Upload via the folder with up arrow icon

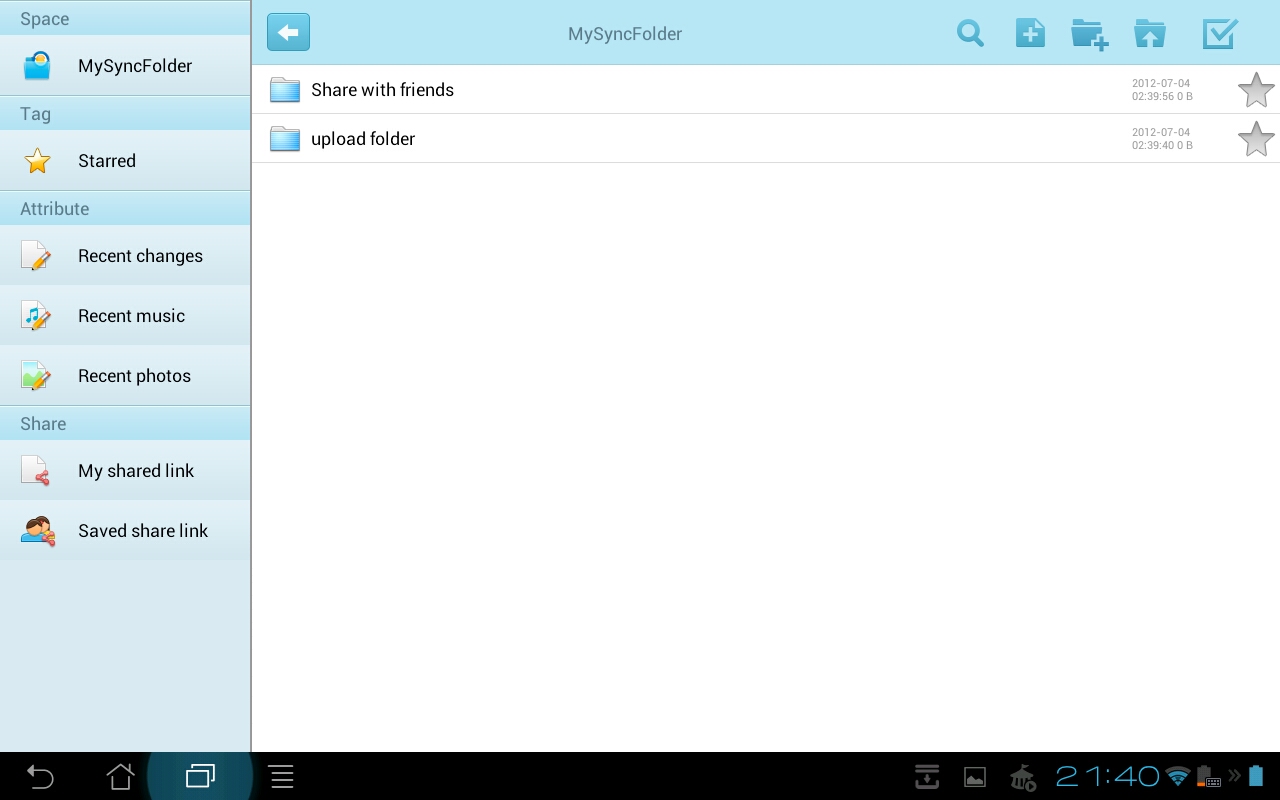[1150, 33]
